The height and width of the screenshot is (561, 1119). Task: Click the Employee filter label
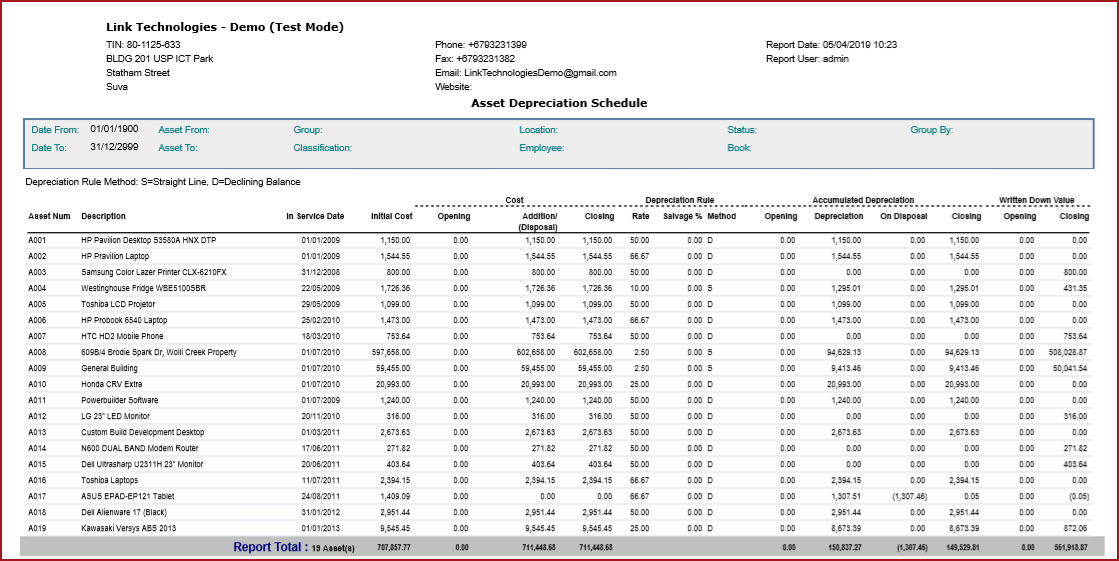pyautogui.click(x=542, y=148)
